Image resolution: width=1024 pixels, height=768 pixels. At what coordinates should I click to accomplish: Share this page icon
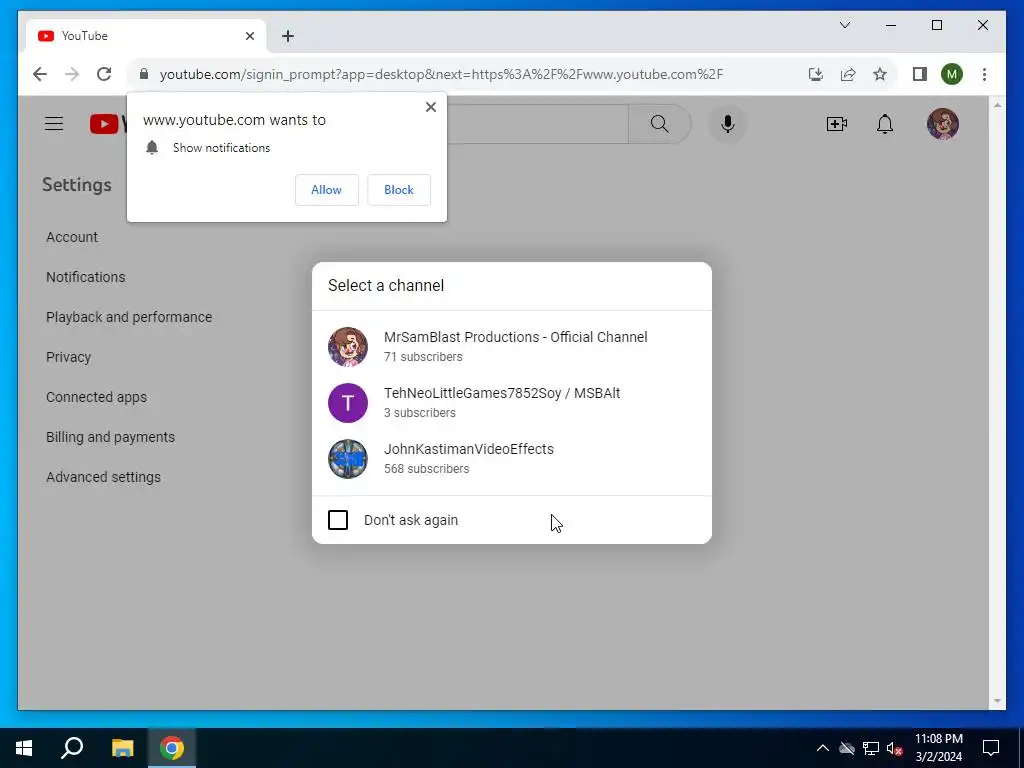[848, 74]
